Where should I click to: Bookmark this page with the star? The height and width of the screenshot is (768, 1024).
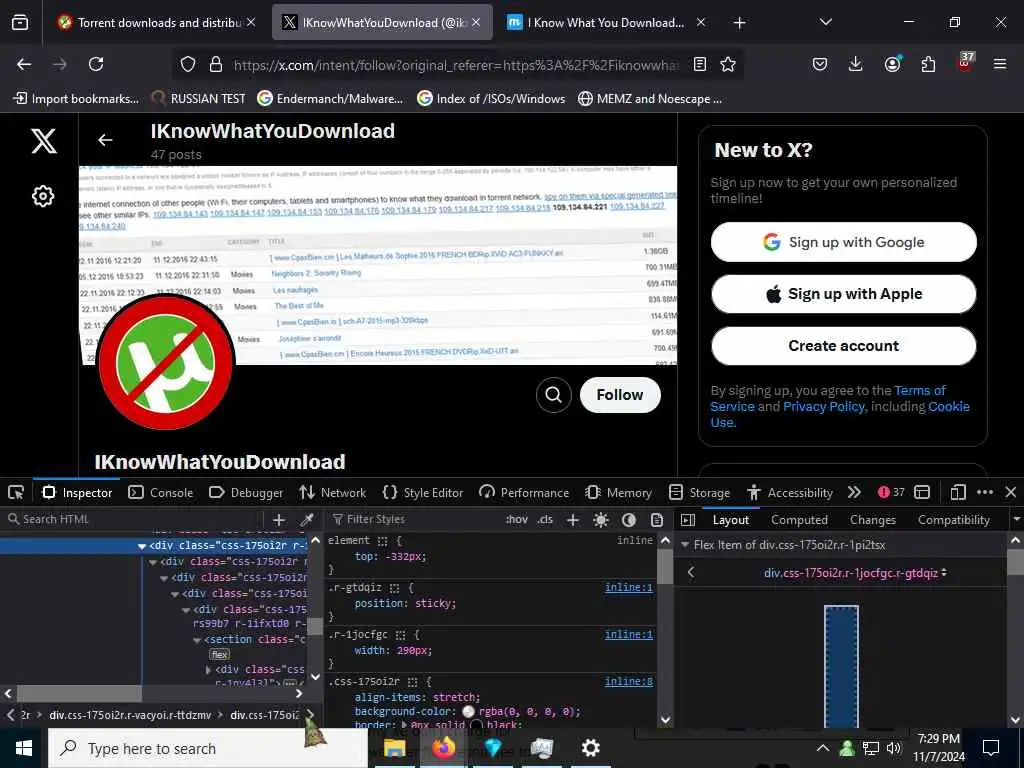[x=728, y=64]
